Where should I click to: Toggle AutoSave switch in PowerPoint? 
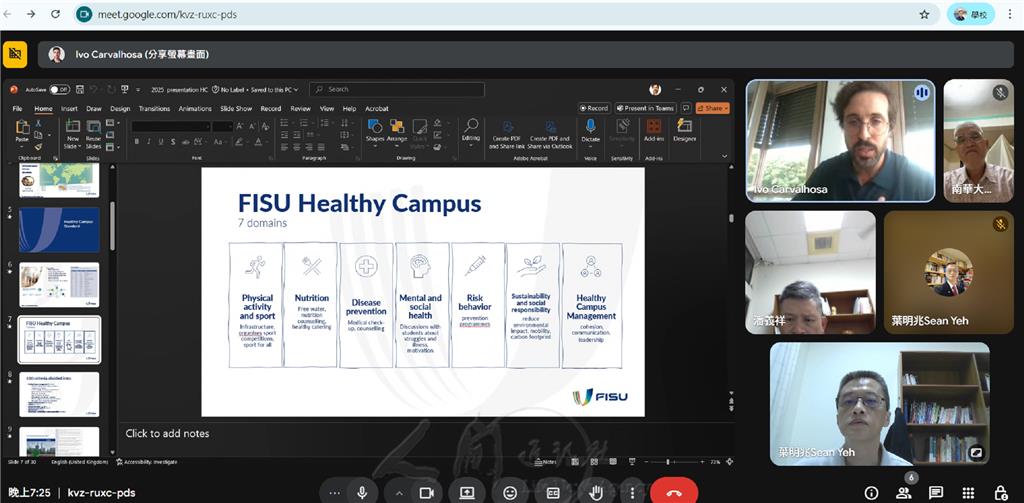[x=59, y=89]
